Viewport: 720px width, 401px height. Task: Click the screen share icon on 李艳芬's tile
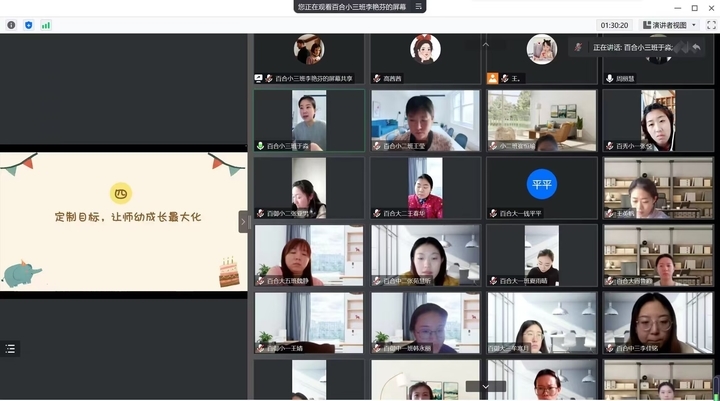(x=259, y=79)
